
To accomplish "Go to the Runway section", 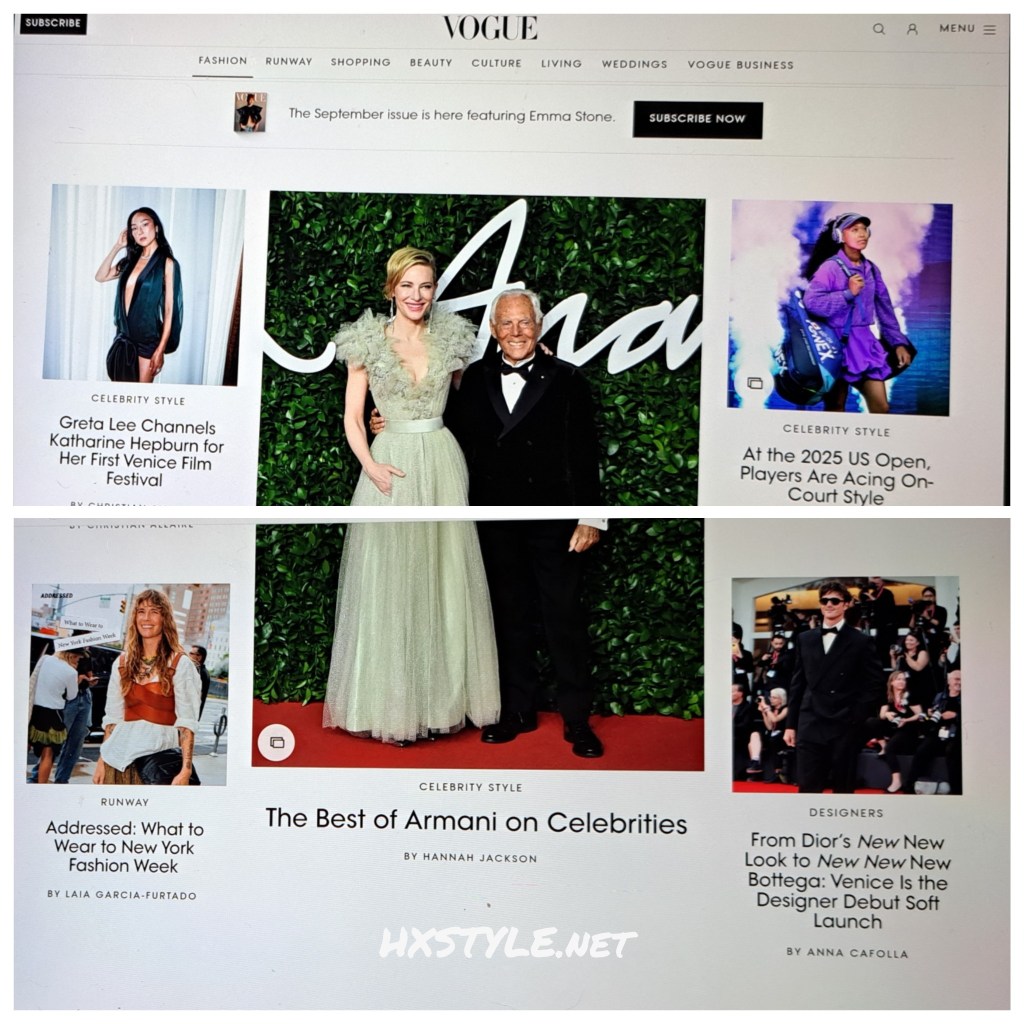I will click(x=289, y=62).
